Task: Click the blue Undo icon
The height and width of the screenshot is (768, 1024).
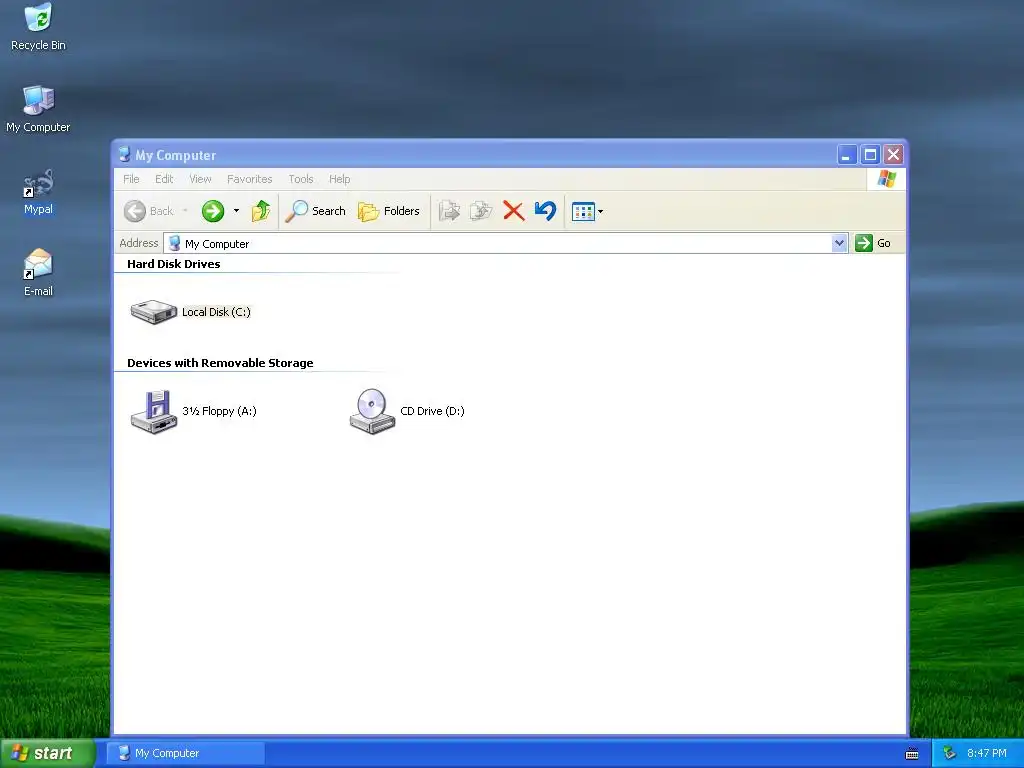Action: point(545,211)
